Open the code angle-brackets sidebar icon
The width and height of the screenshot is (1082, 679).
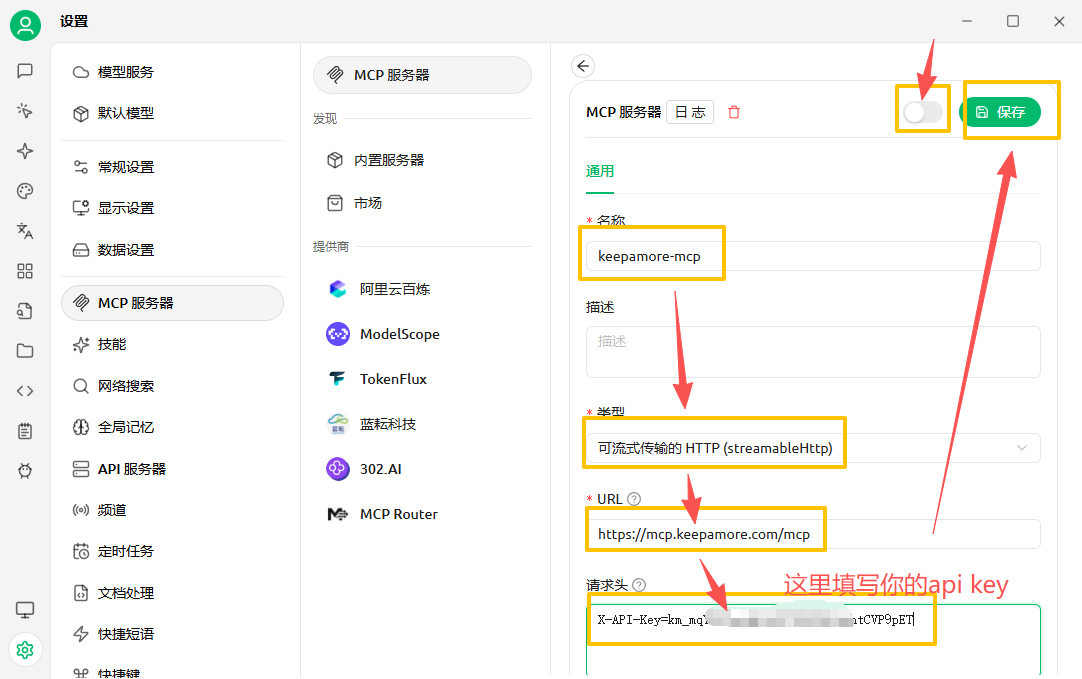[25, 391]
